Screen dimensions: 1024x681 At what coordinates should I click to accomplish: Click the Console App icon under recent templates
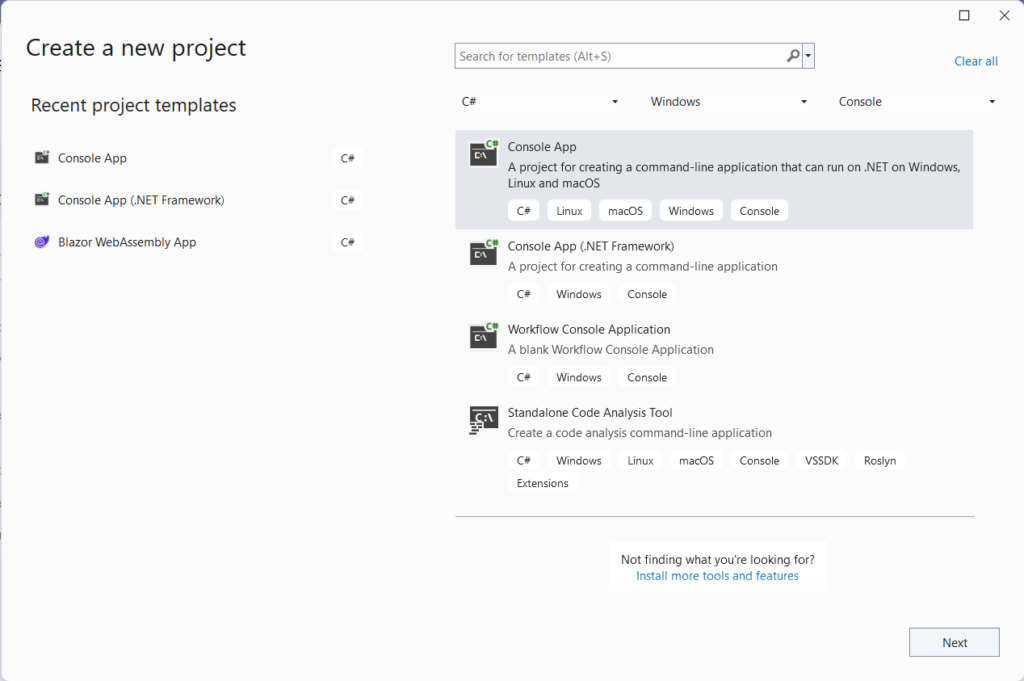coord(42,157)
